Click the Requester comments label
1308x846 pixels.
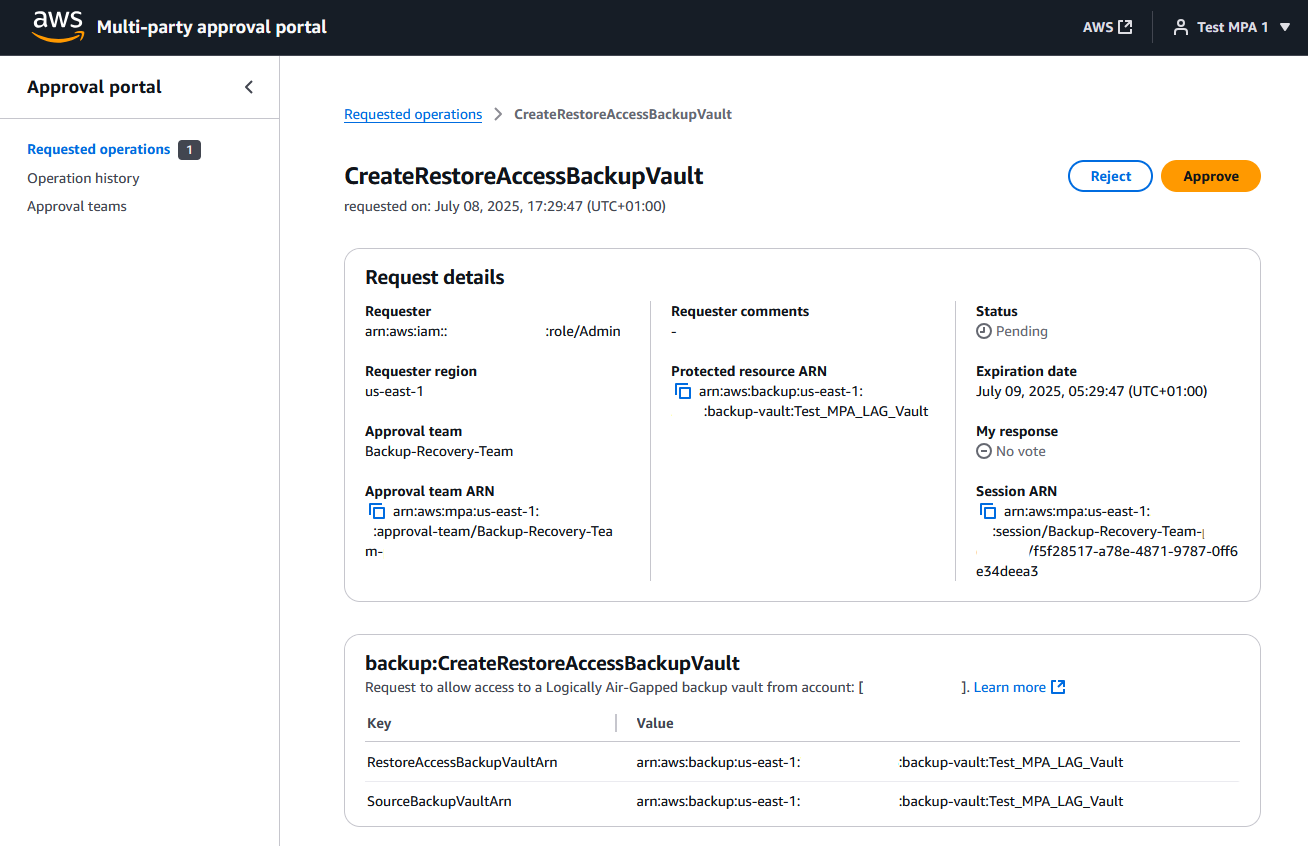(x=740, y=311)
